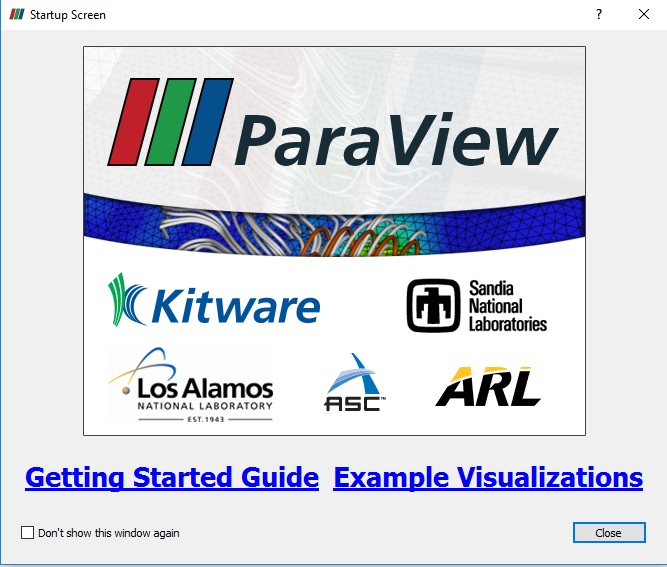Click the ParaView splash image
This screenshot has height=567, width=667.
pyautogui.click(x=334, y=241)
